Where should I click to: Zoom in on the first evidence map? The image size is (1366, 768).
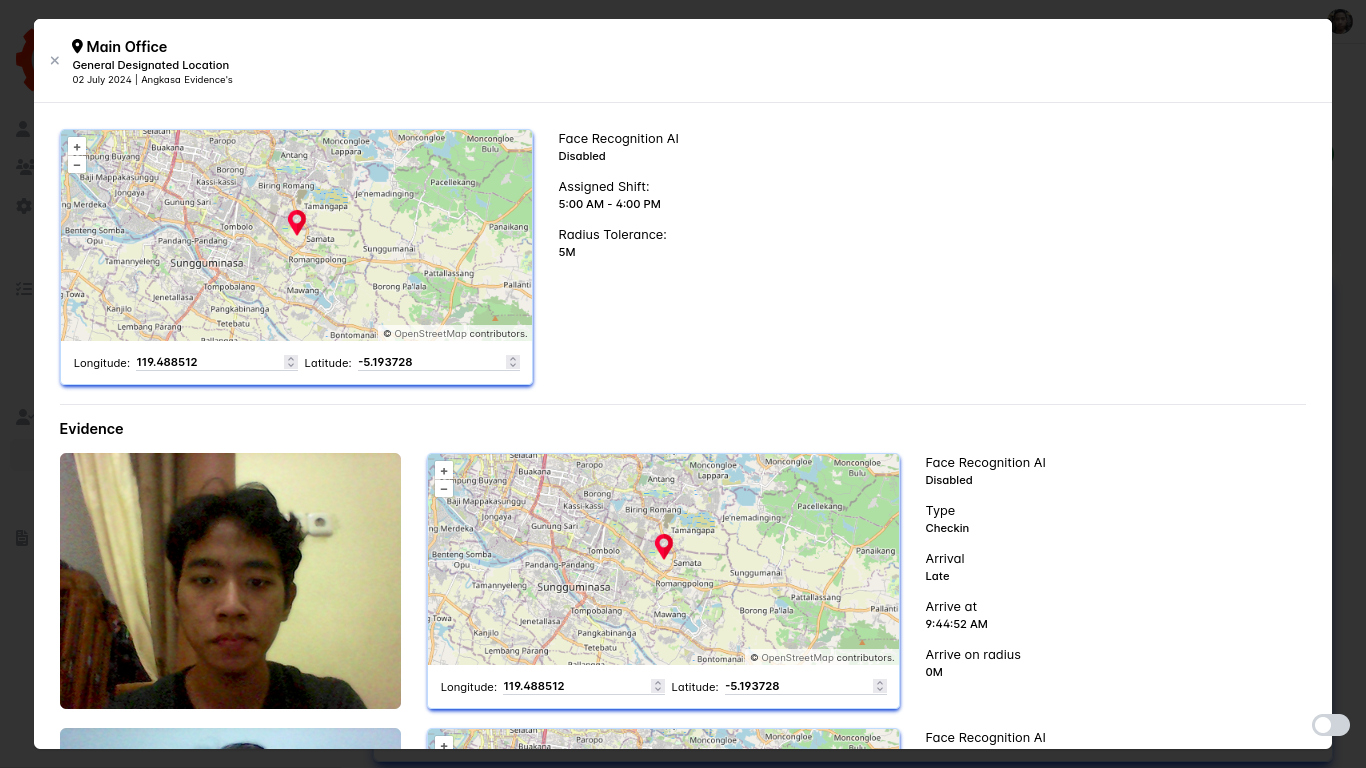tap(444, 471)
